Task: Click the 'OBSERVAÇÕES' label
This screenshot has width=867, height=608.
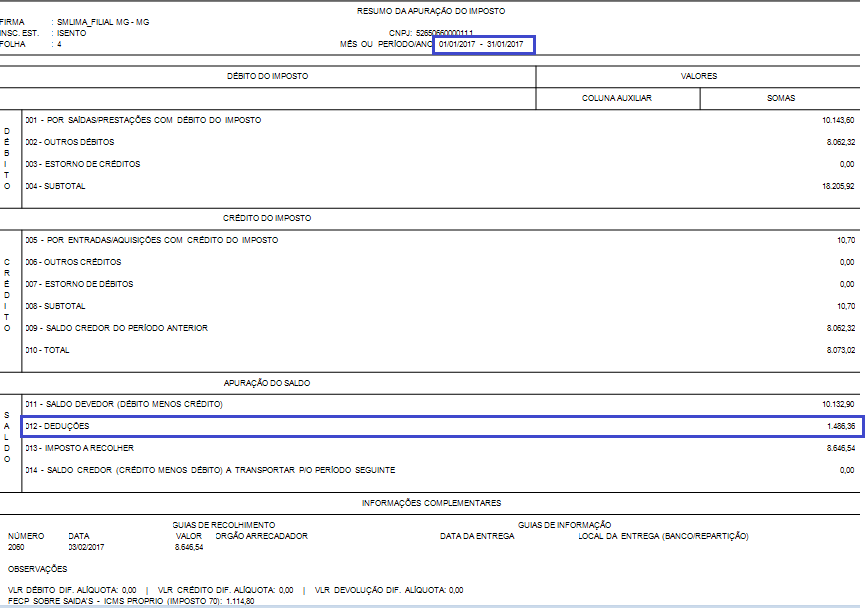Action: pyautogui.click(x=38, y=569)
